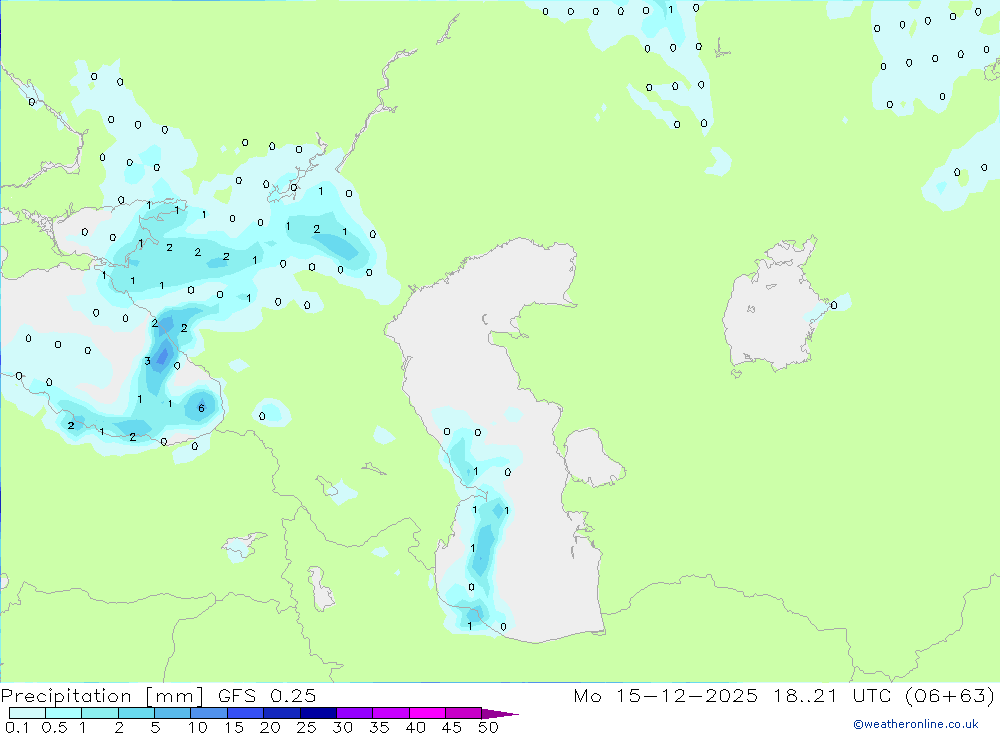Select the 30–35 mm violet legend swatch
Viewport: 1000px width, 733px height.
[355, 713]
